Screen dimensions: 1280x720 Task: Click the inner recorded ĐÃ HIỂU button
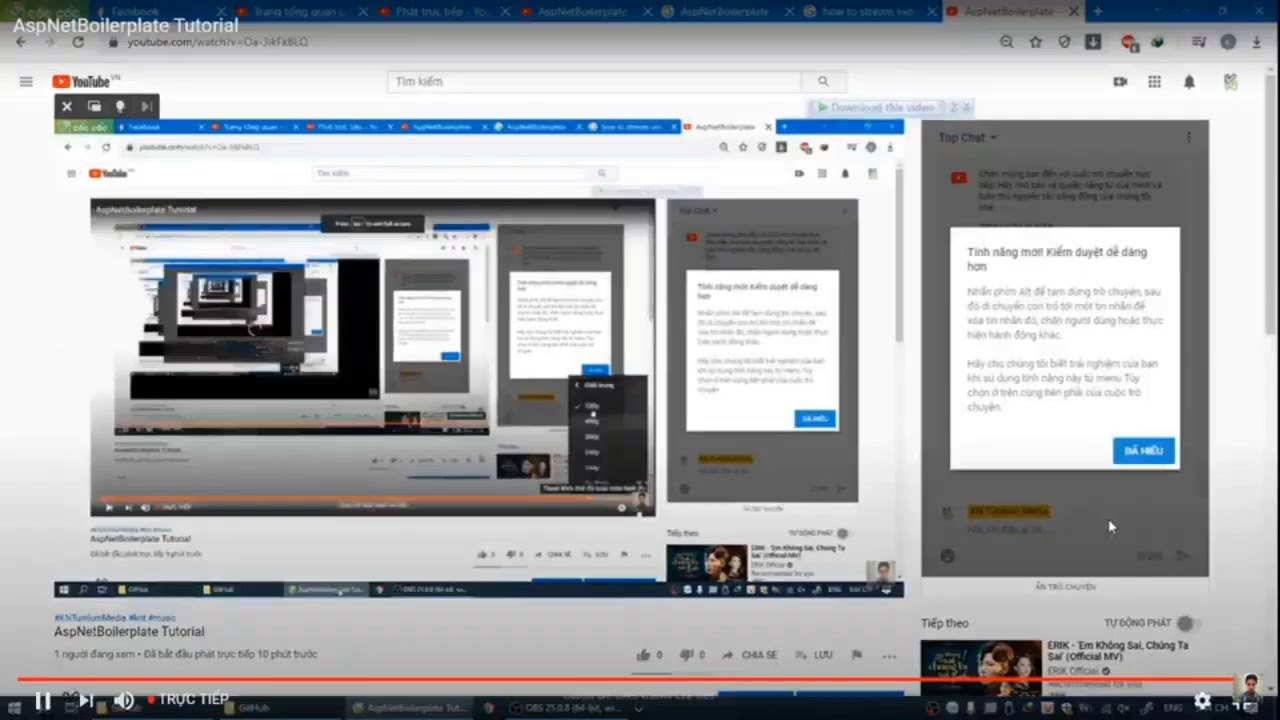[815, 419]
